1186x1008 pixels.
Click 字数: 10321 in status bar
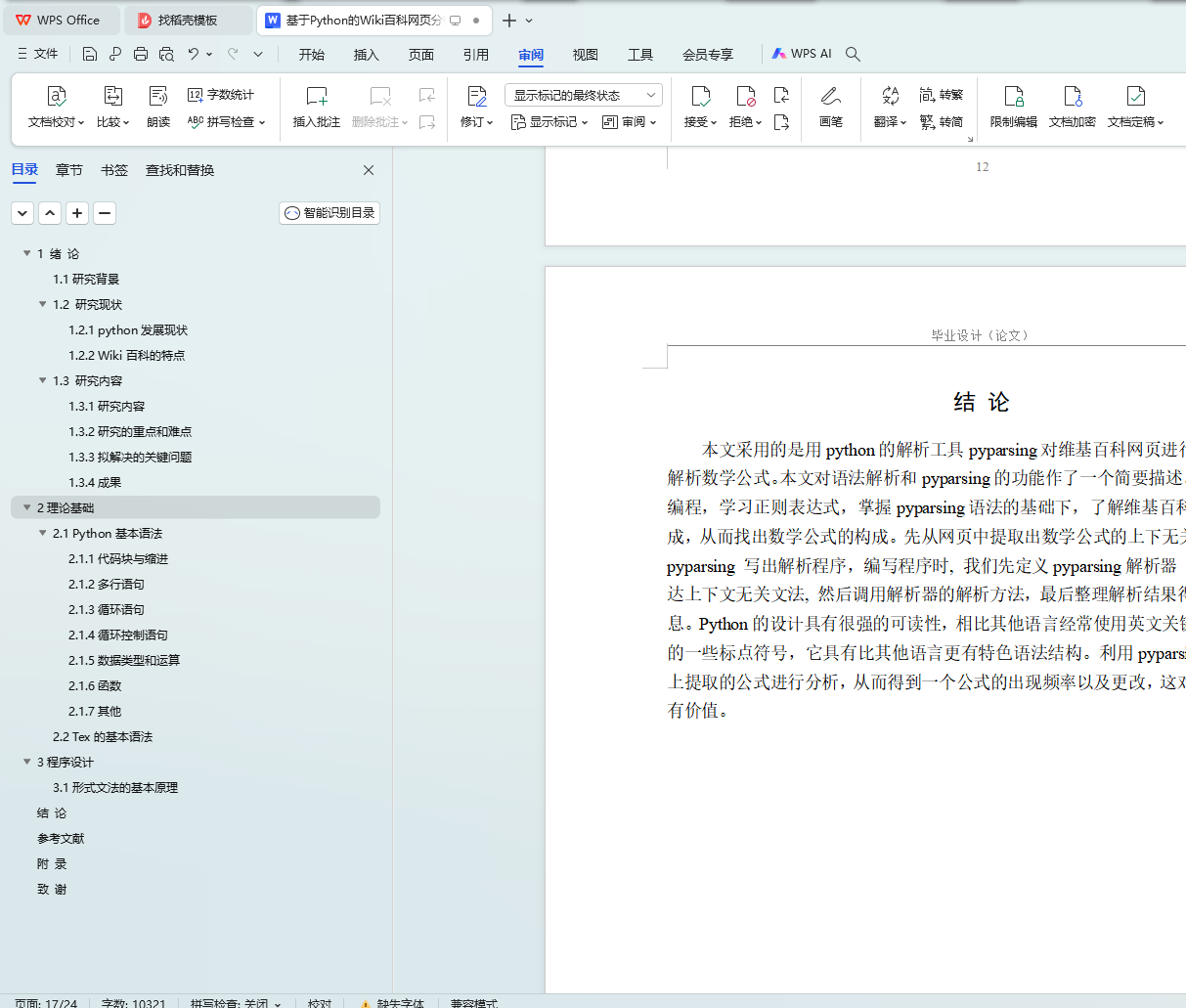(133, 1002)
